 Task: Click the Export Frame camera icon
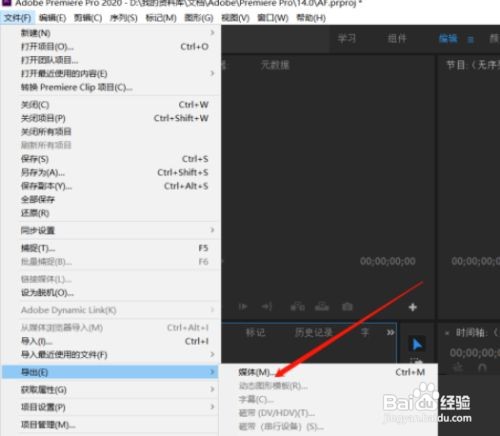coord(347,306)
